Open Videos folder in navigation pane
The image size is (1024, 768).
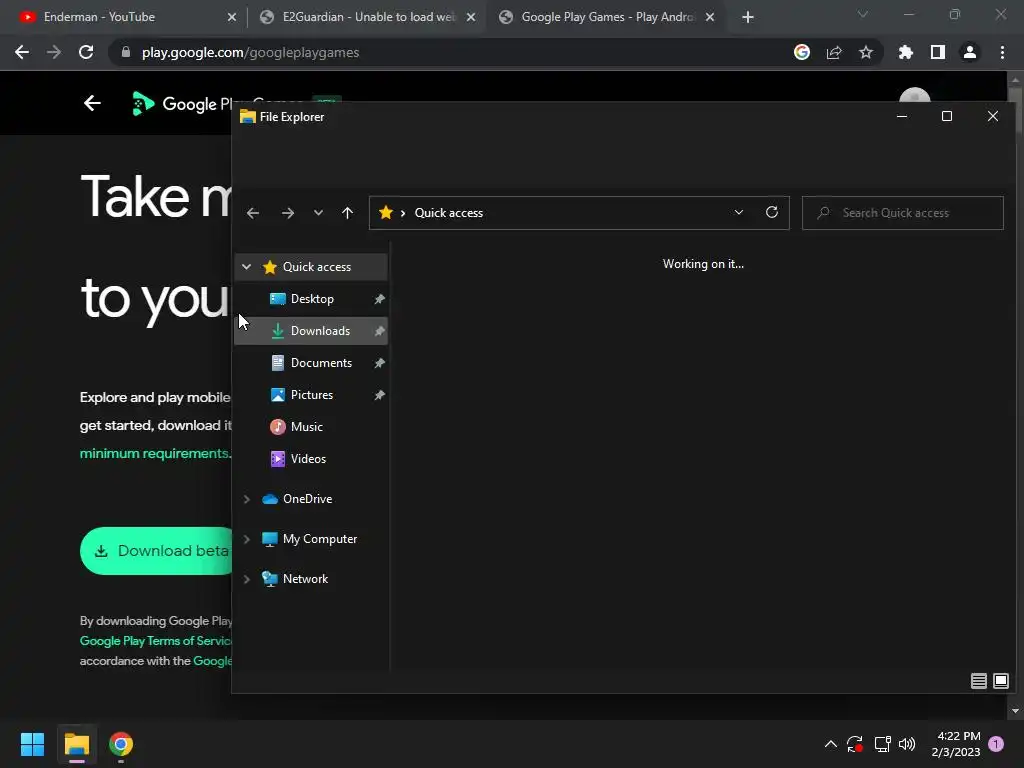[x=308, y=458]
